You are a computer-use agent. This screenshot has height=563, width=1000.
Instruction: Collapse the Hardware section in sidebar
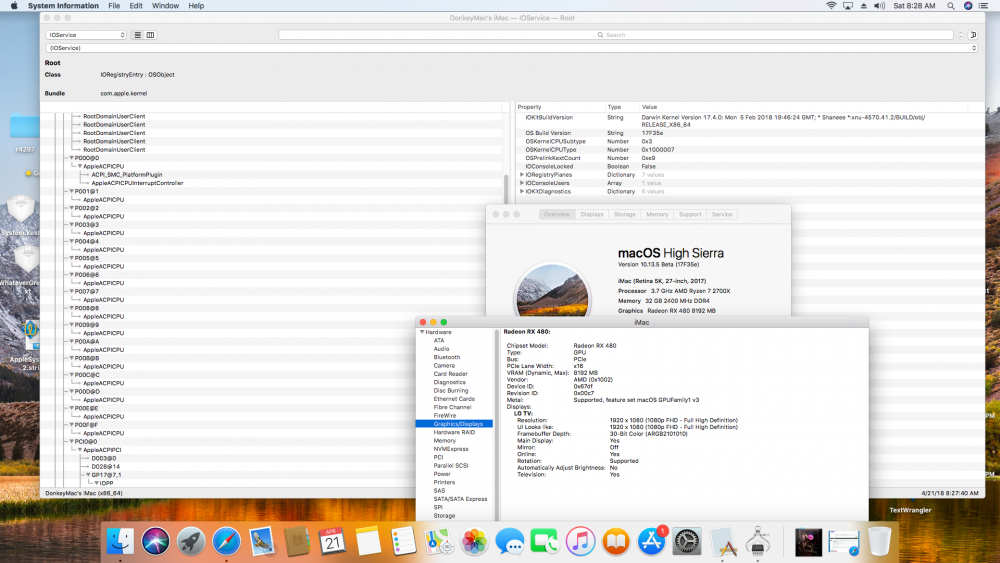[422, 332]
